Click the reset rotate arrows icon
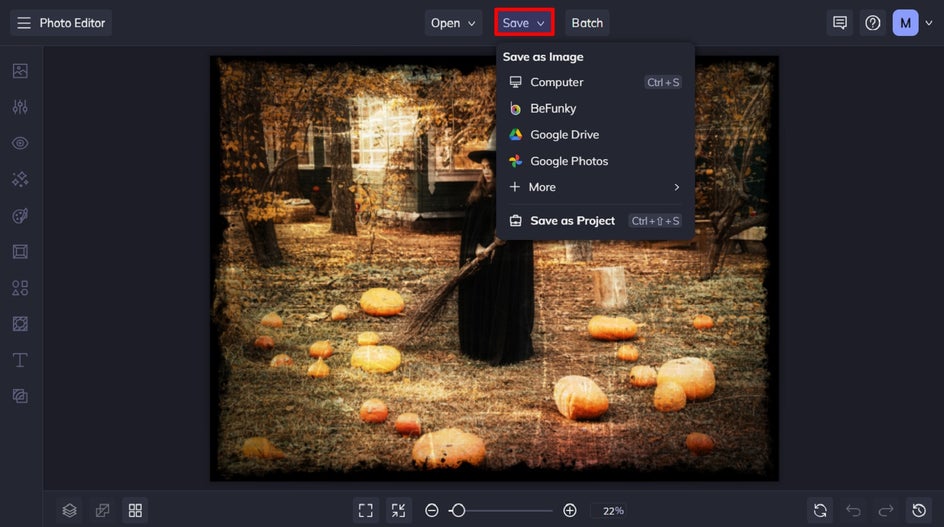This screenshot has height=527, width=944. 820,511
